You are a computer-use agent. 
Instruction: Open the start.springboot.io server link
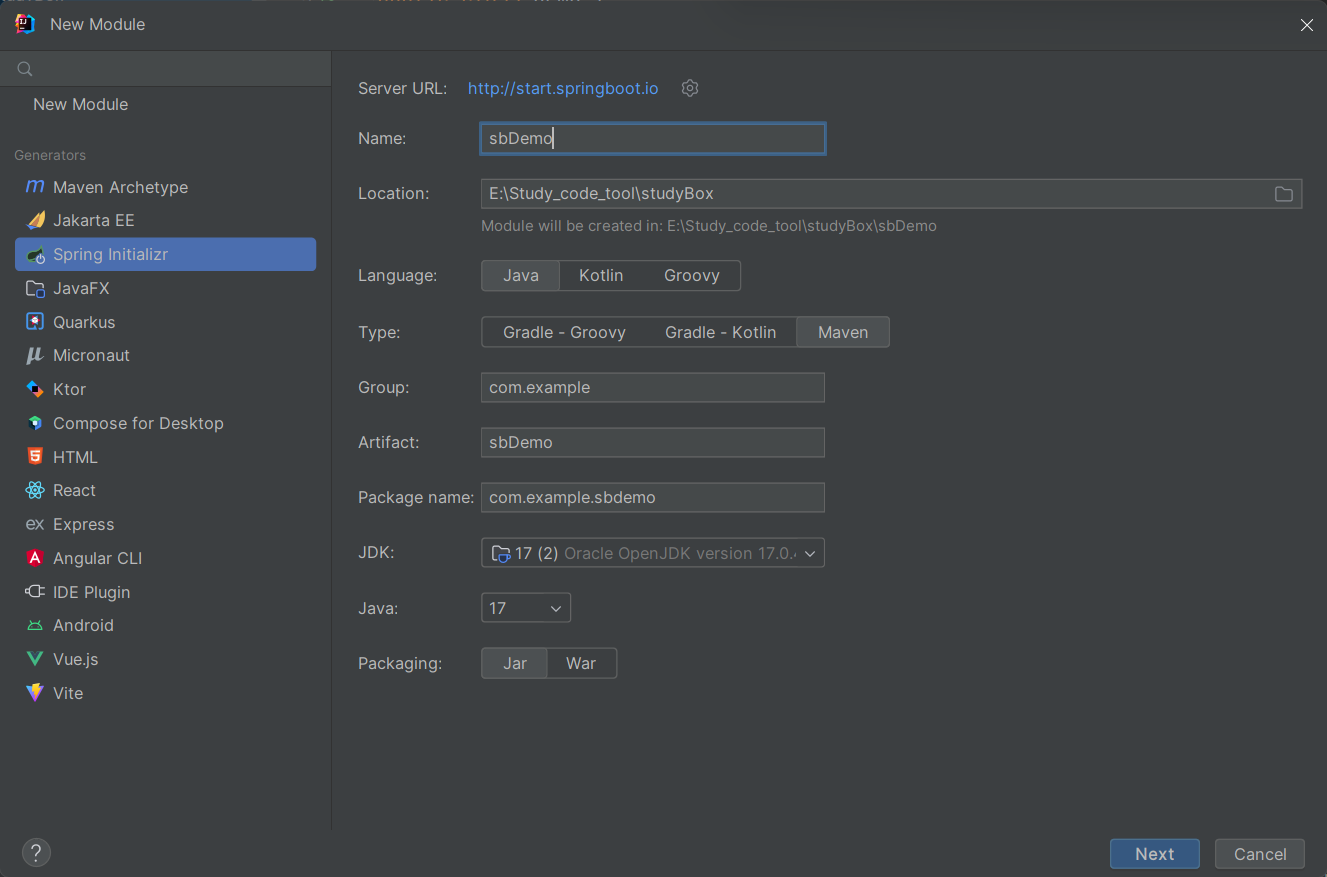(x=563, y=88)
